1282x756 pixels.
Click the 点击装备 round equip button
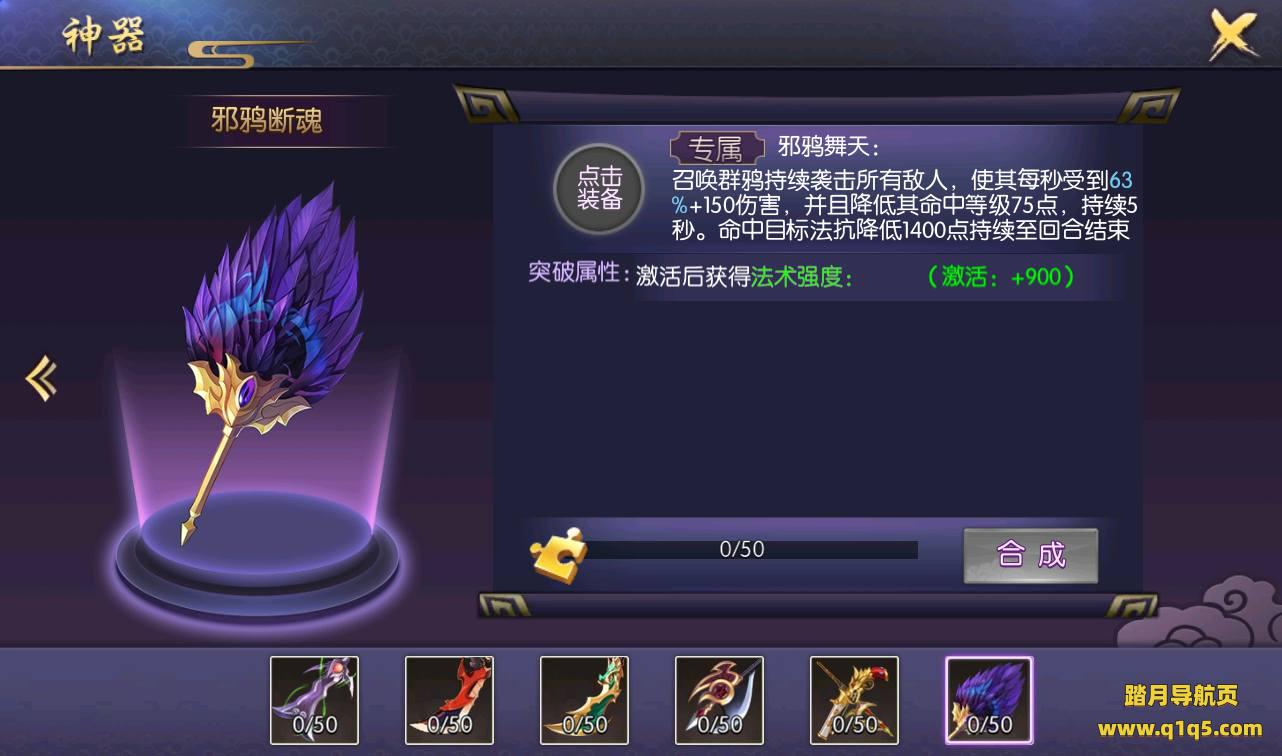tap(600, 188)
